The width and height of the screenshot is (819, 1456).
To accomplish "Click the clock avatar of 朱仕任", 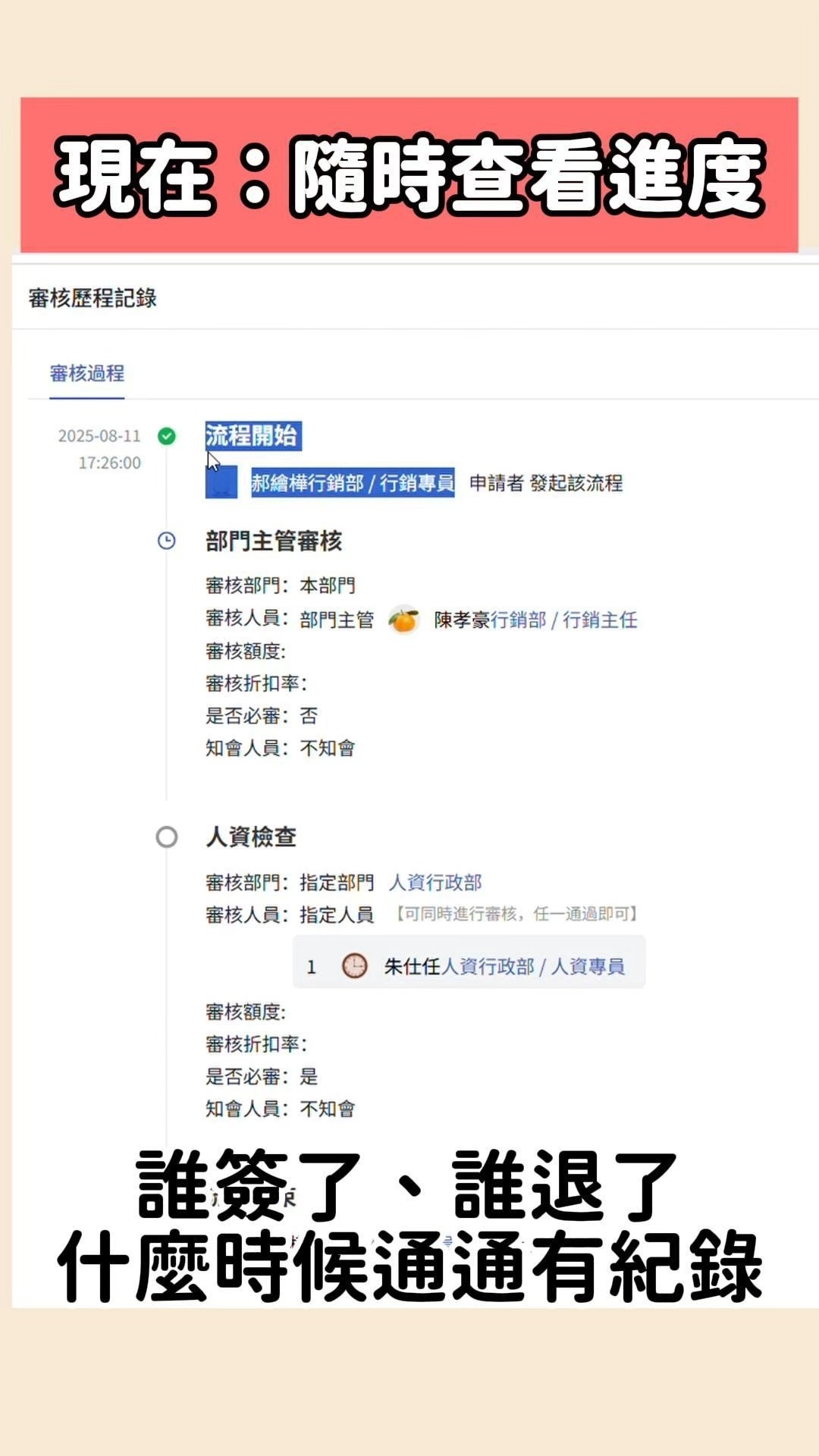I will (354, 966).
